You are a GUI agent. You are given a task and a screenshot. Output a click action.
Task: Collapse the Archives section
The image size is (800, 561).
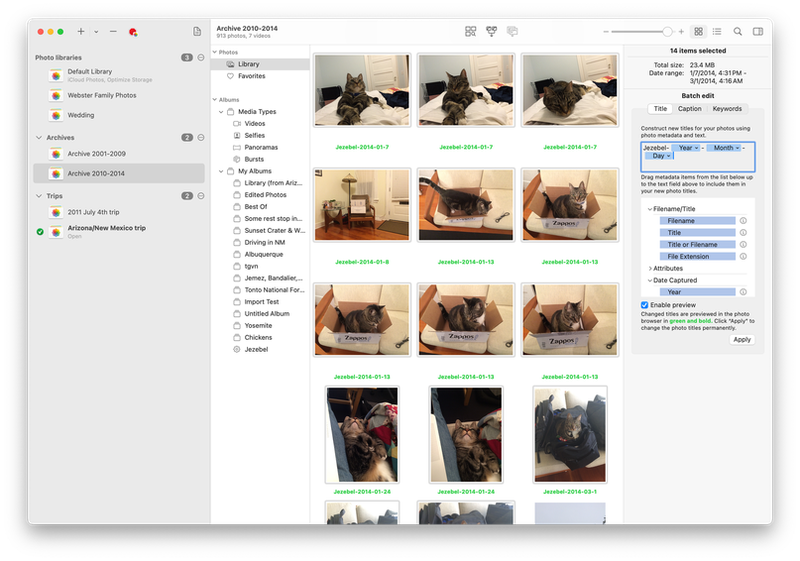pos(201,137)
